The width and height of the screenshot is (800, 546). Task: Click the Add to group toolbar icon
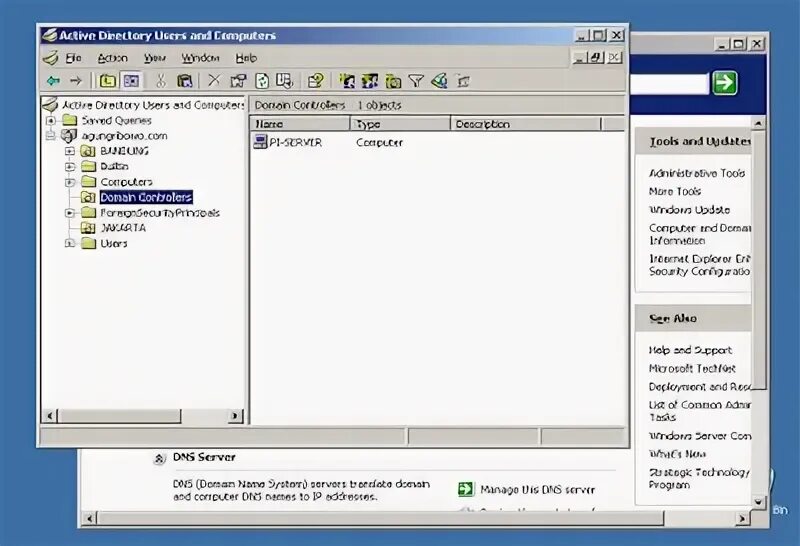463,81
